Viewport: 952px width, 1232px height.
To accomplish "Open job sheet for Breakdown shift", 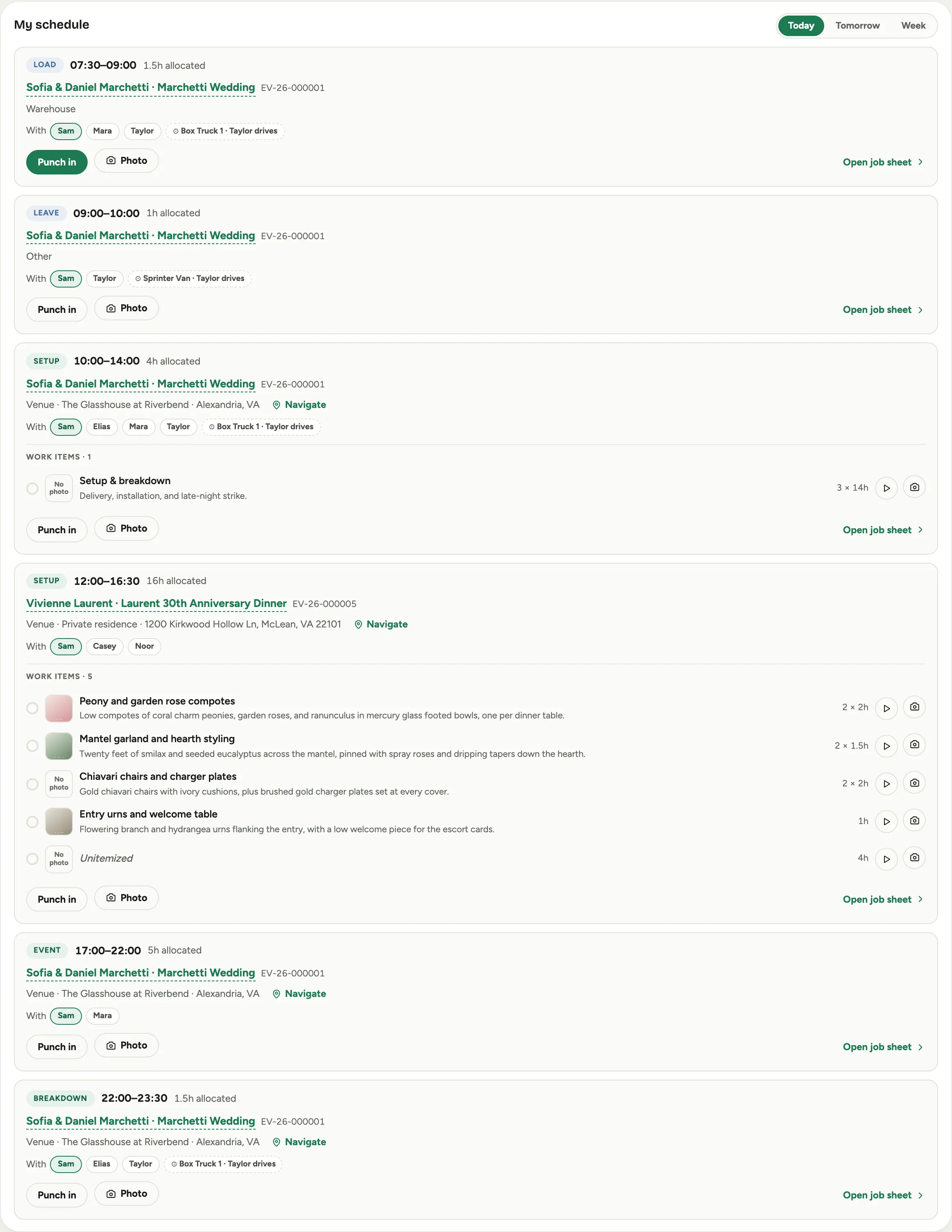I will click(x=883, y=1195).
